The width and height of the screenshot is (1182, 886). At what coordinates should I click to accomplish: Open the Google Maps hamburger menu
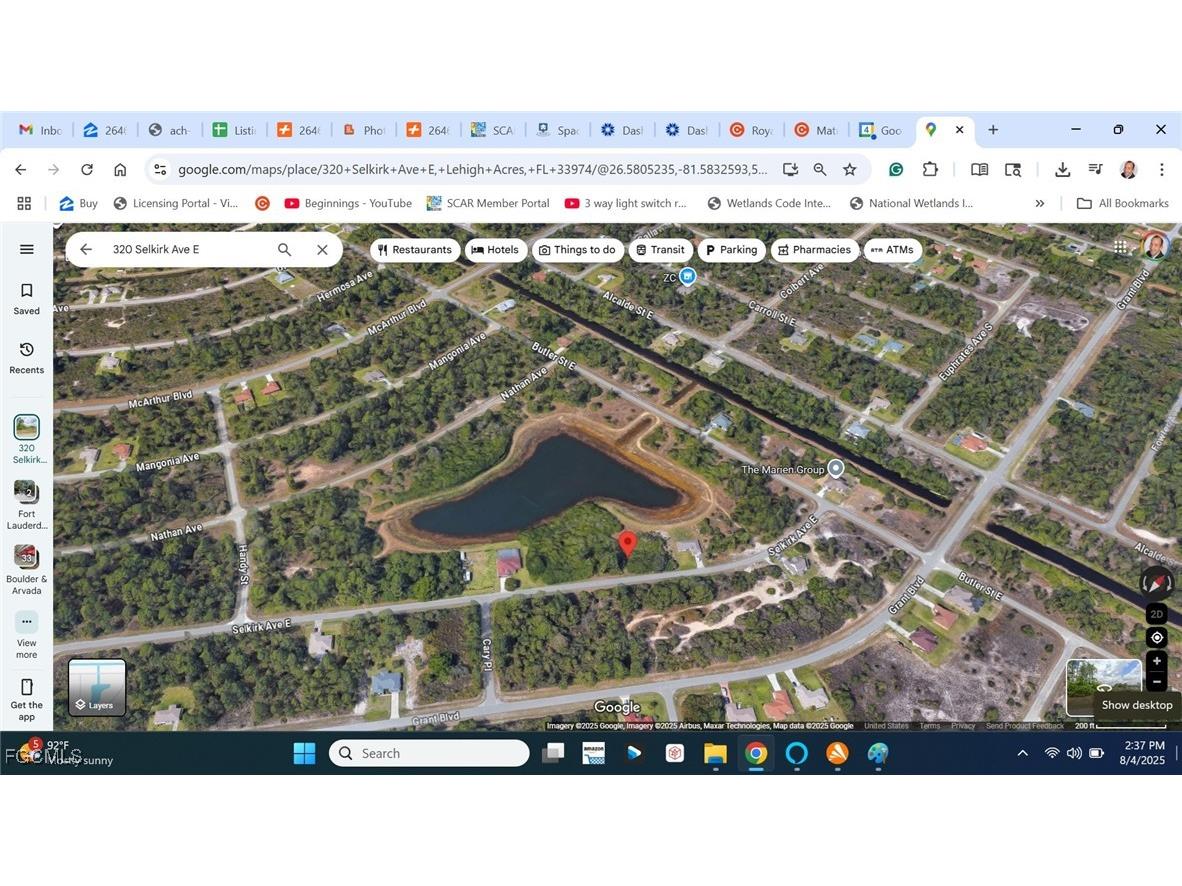pos(27,249)
